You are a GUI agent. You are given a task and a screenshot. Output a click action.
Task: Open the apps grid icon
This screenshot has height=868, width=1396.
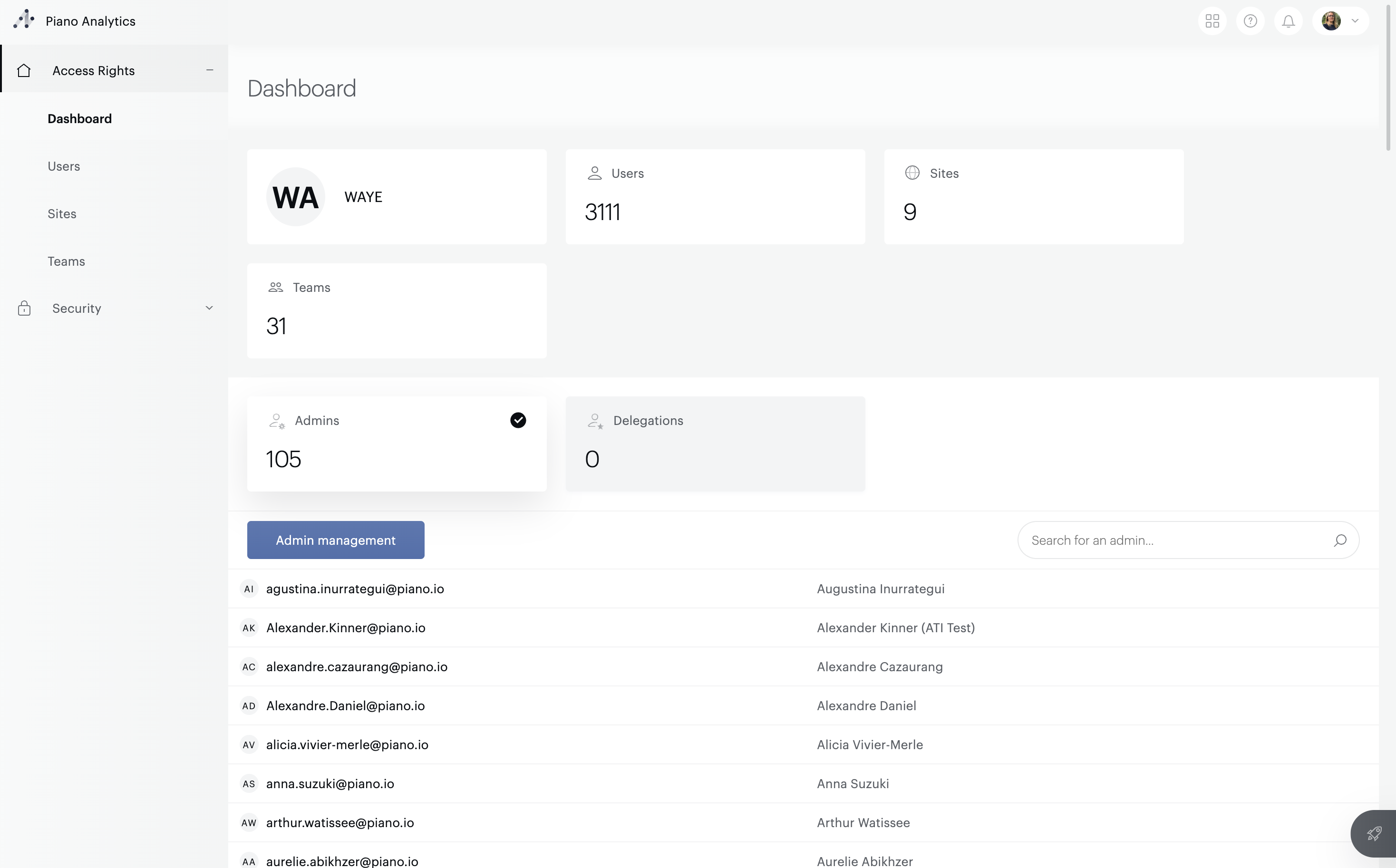point(1212,21)
